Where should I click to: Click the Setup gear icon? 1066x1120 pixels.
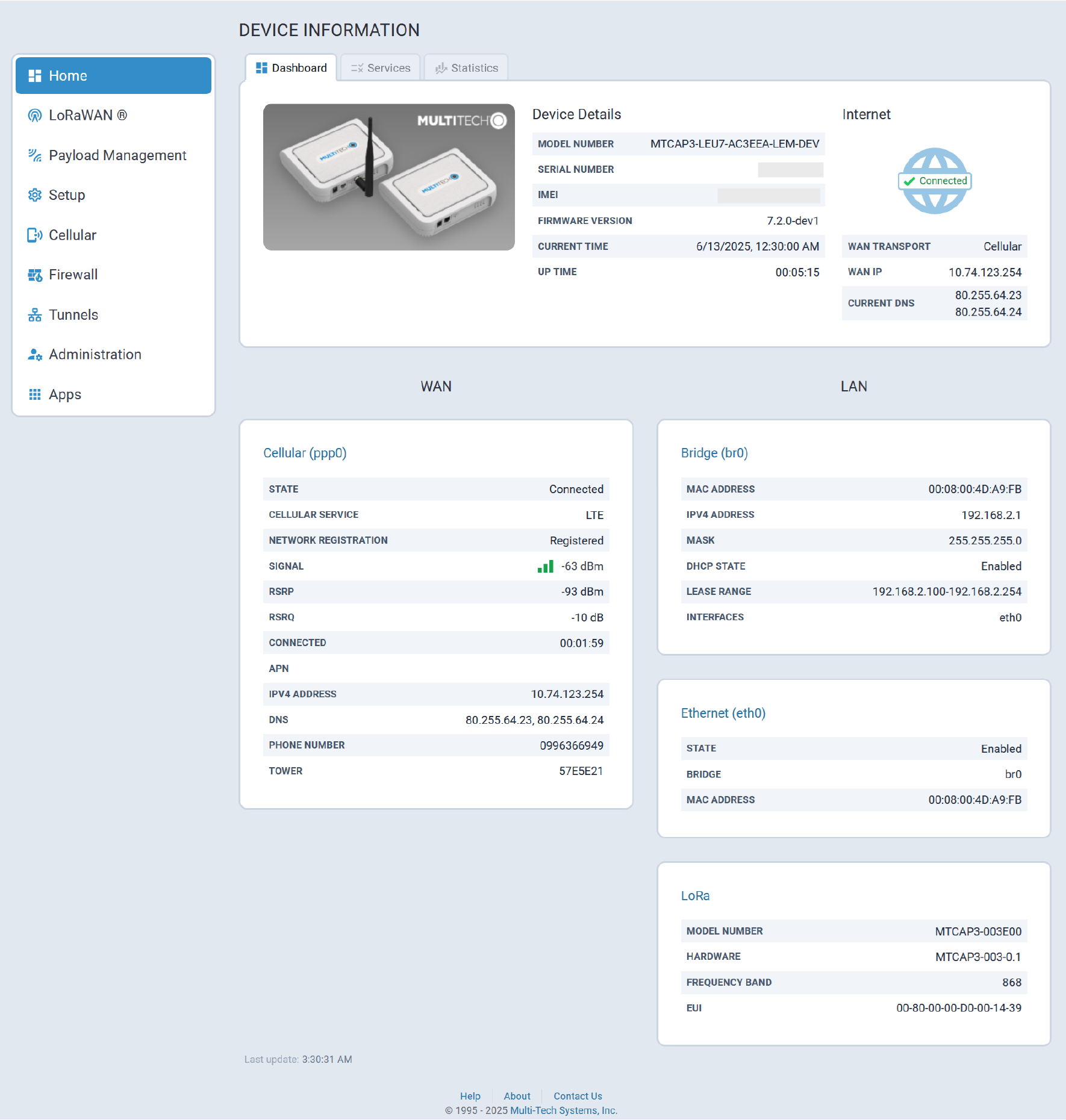point(35,195)
